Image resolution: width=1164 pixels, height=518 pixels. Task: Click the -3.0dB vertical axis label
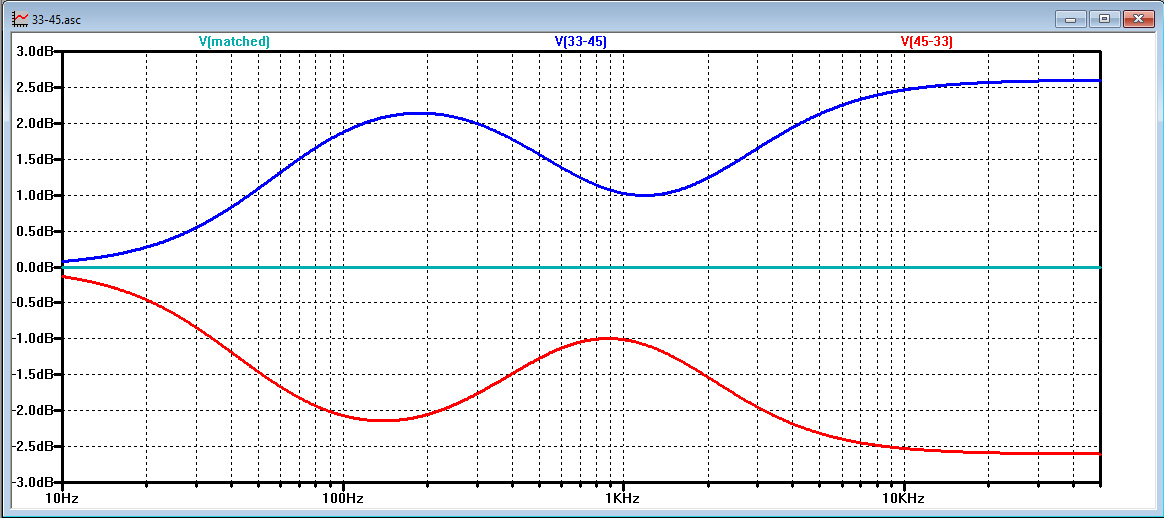tap(32, 482)
